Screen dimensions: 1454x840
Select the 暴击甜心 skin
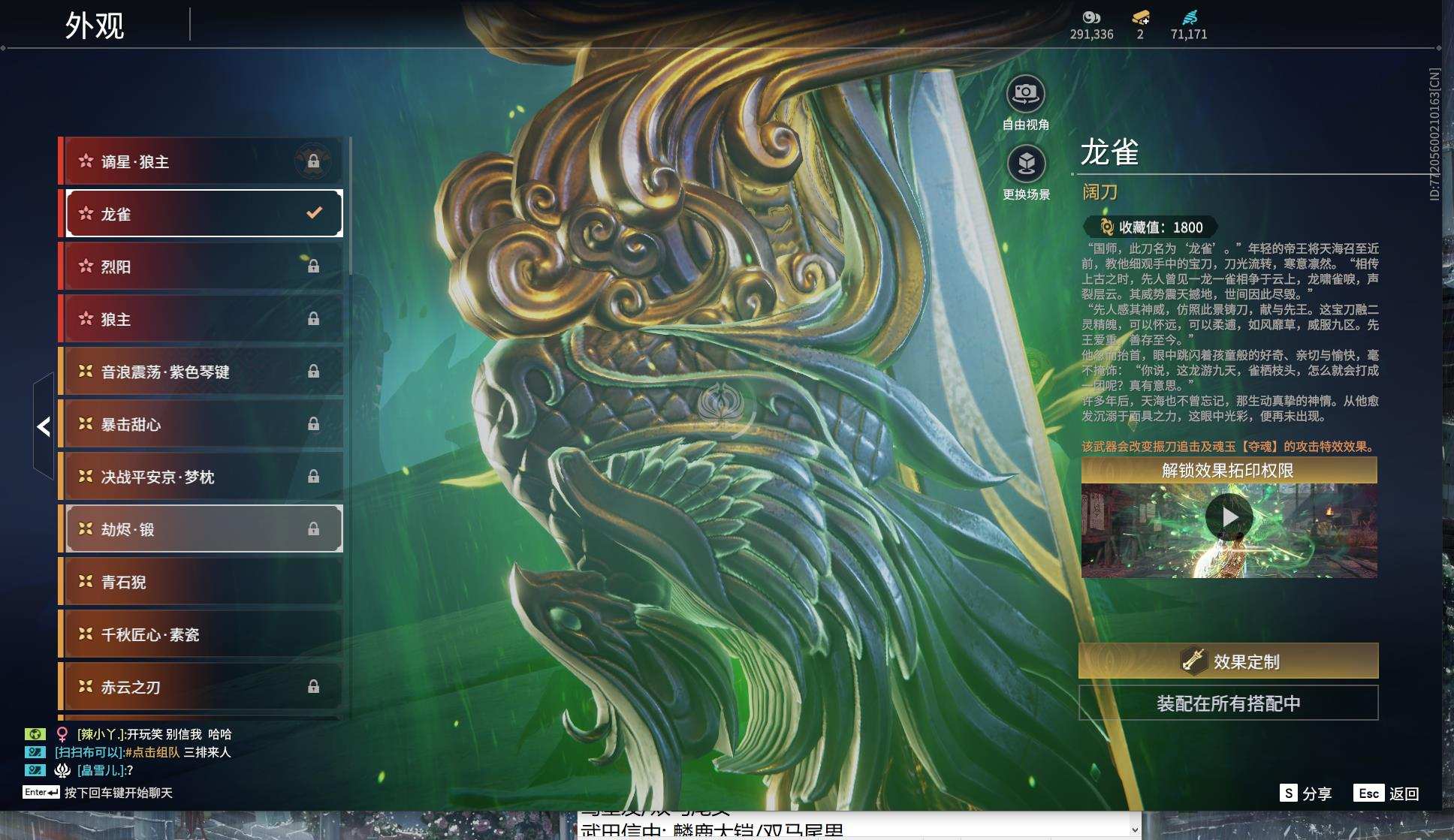[201, 424]
